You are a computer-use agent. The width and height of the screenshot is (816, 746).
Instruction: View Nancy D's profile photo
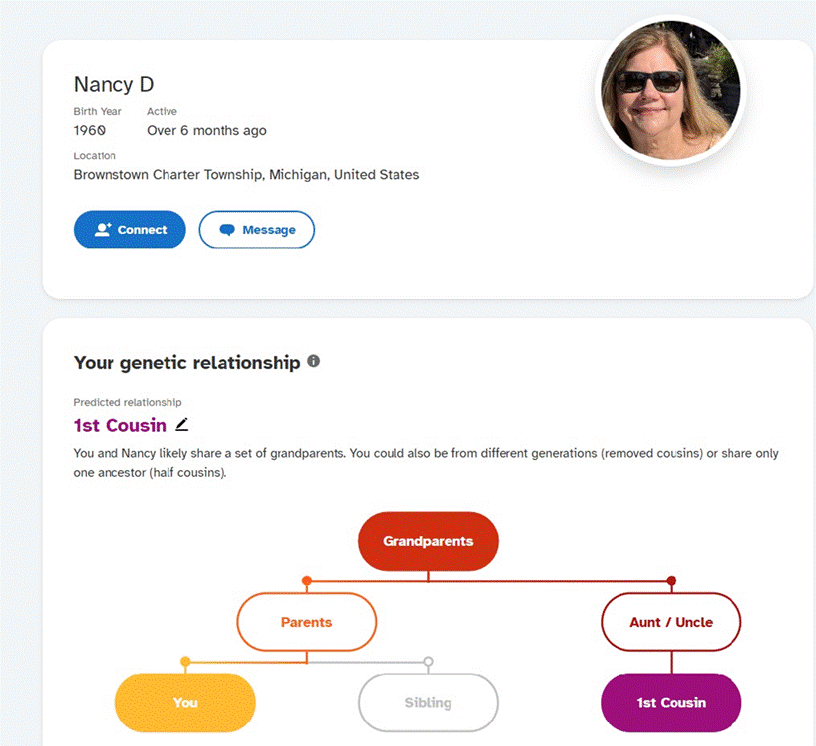click(670, 90)
